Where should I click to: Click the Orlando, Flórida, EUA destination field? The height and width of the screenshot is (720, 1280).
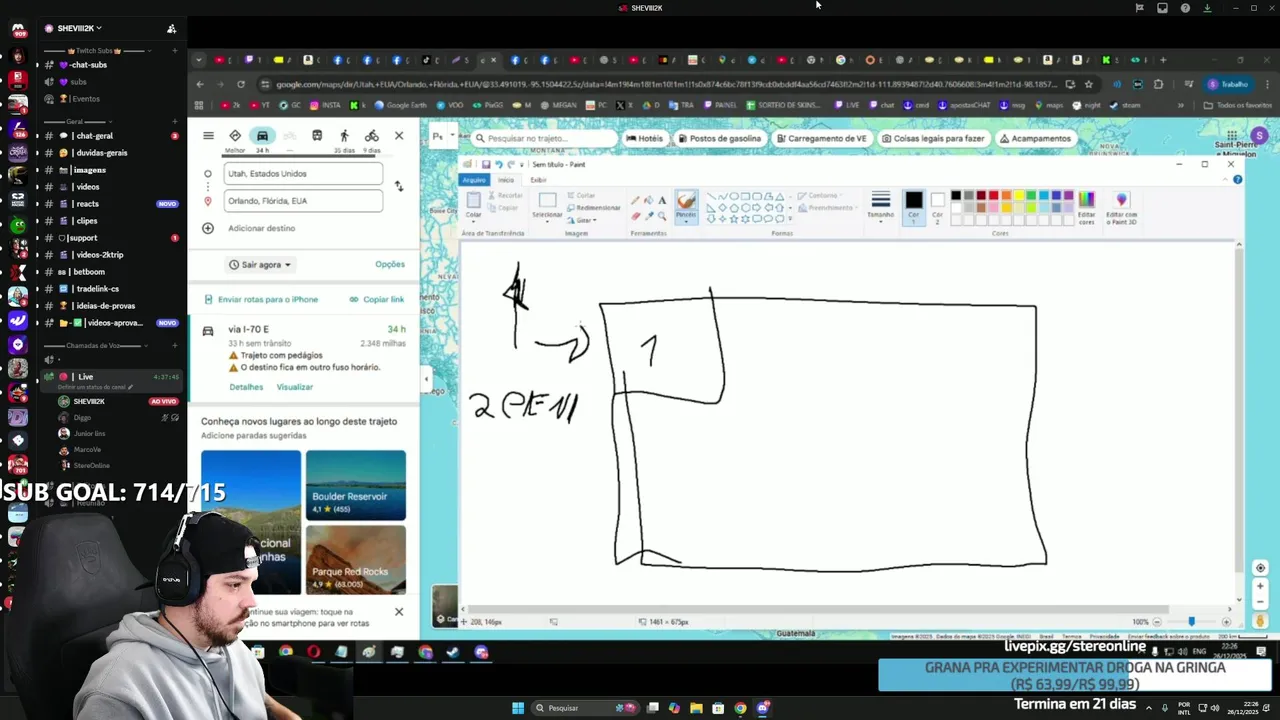coord(303,201)
